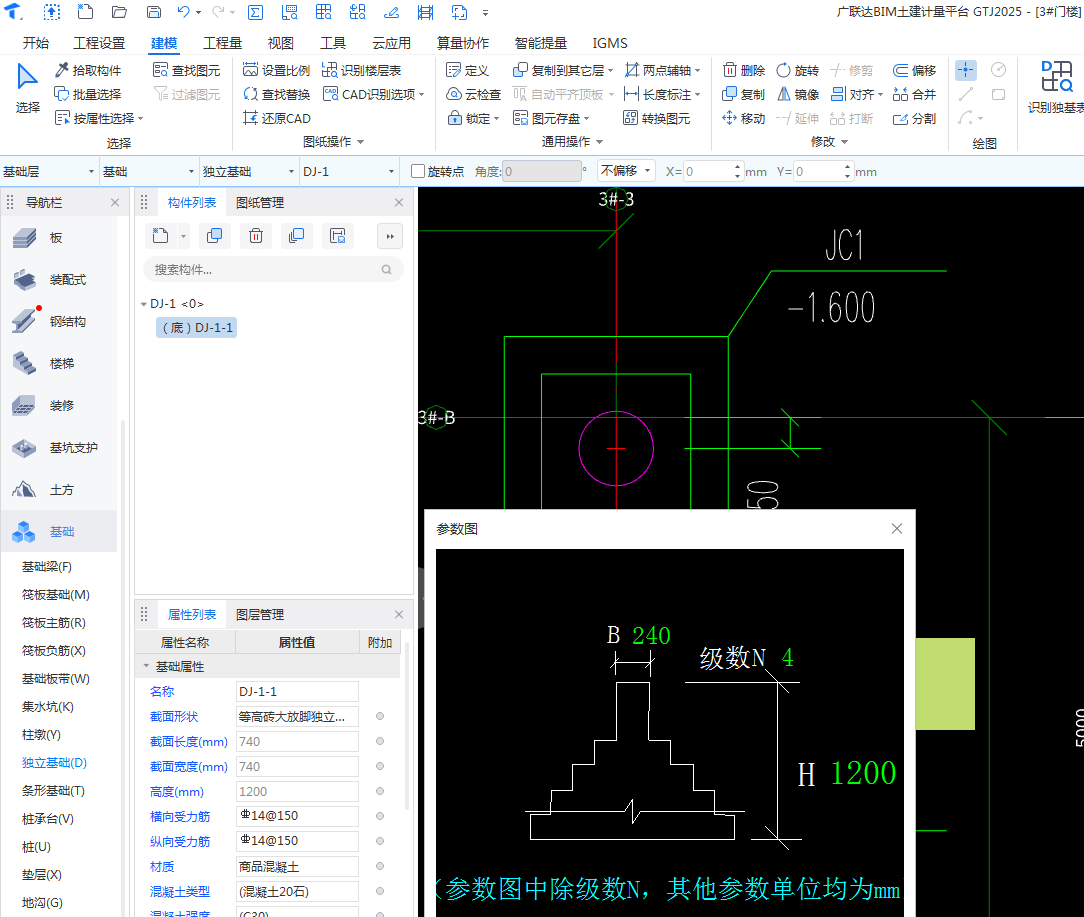1084x917 pixels.
Task: Click the undo arrow icon
Action: [183, 12]
